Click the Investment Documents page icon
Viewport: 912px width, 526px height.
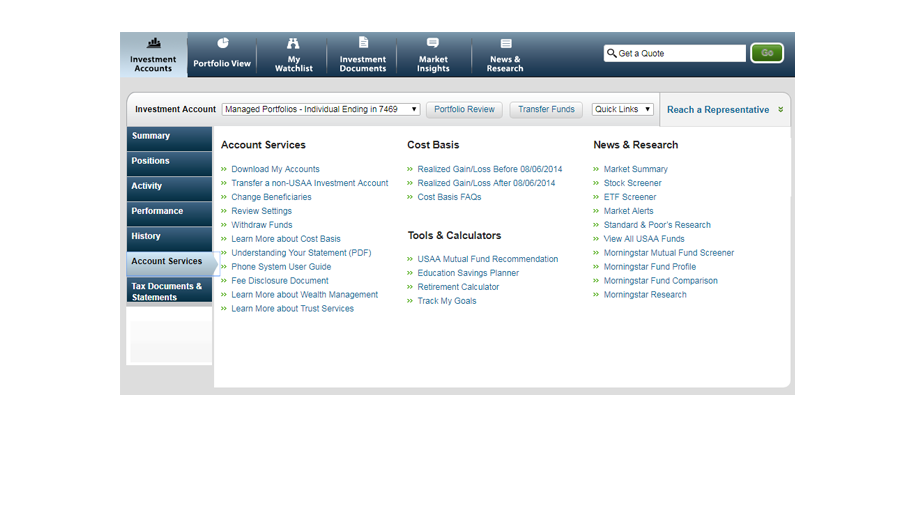pyautogui.click(x=364, y=42)
